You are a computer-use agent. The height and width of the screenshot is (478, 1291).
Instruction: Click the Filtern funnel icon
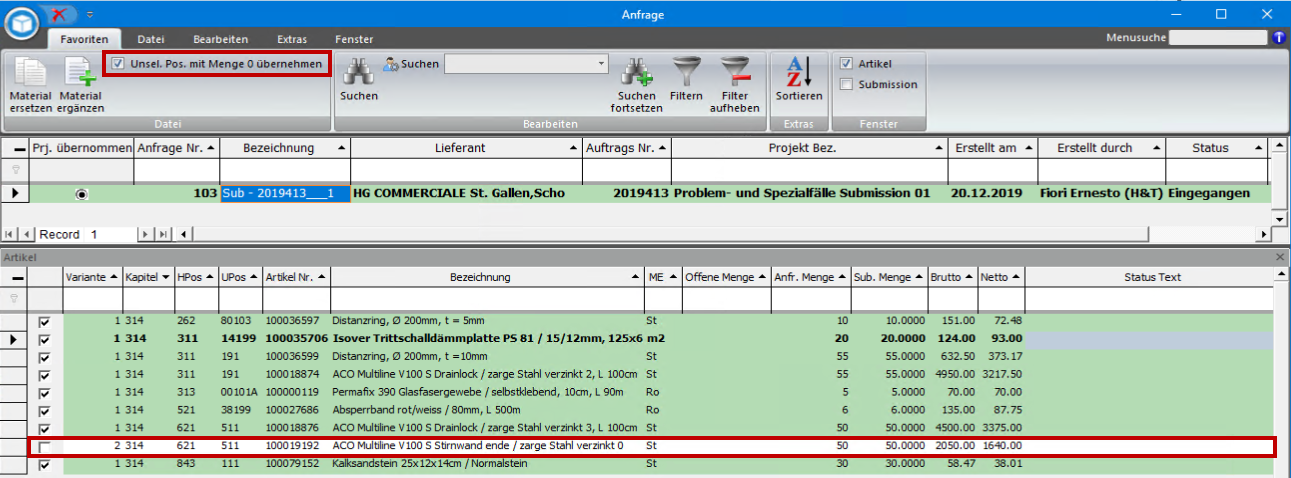[686, 72]
